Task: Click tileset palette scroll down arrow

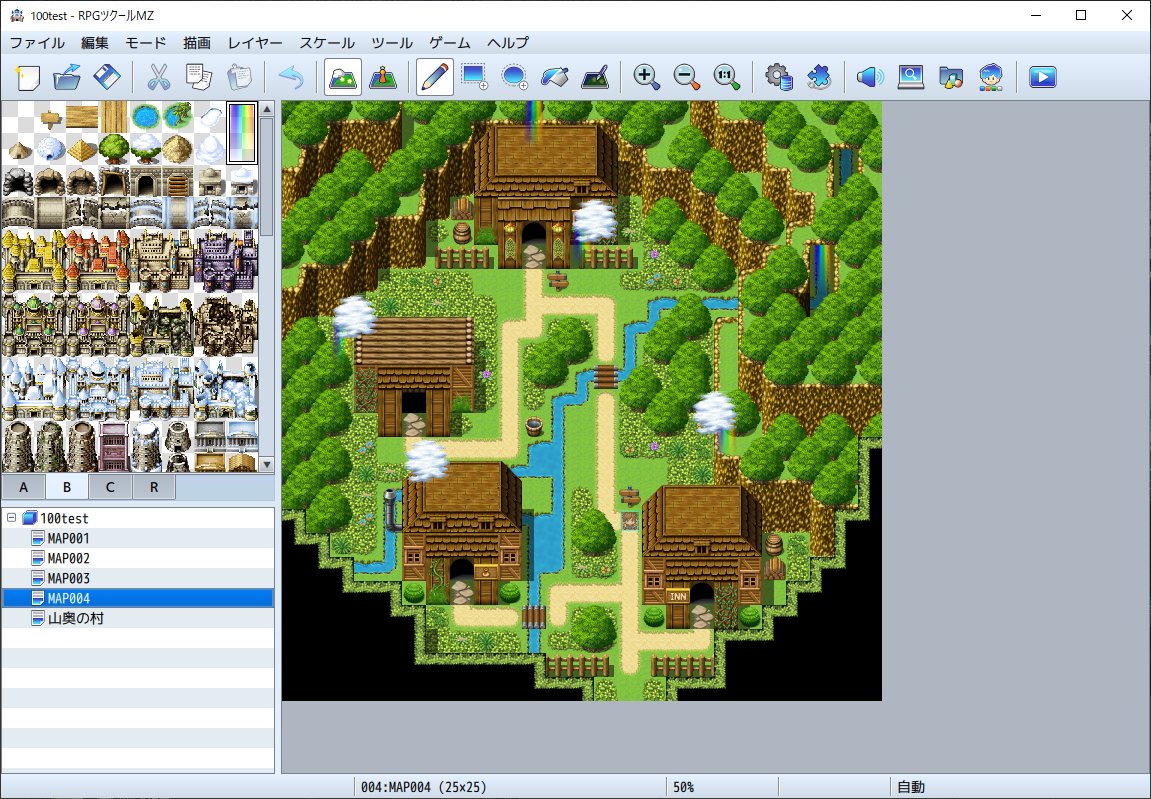Action: pos(267,464)
